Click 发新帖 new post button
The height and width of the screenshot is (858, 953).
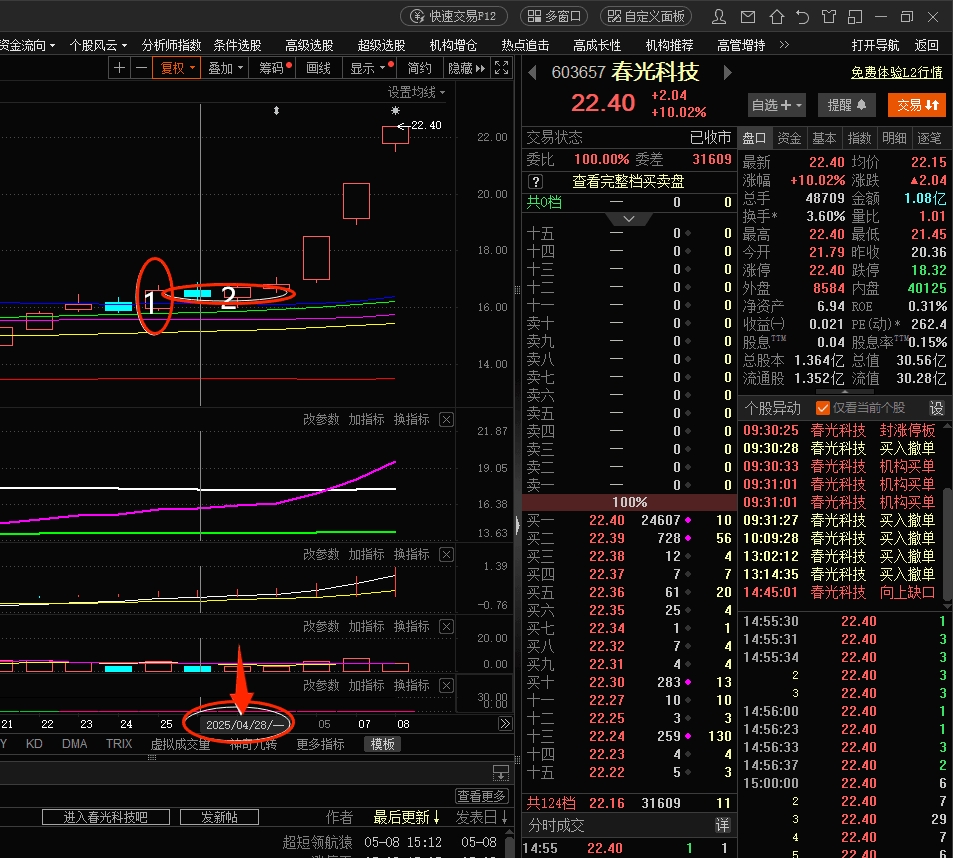(x=219, y=817)
